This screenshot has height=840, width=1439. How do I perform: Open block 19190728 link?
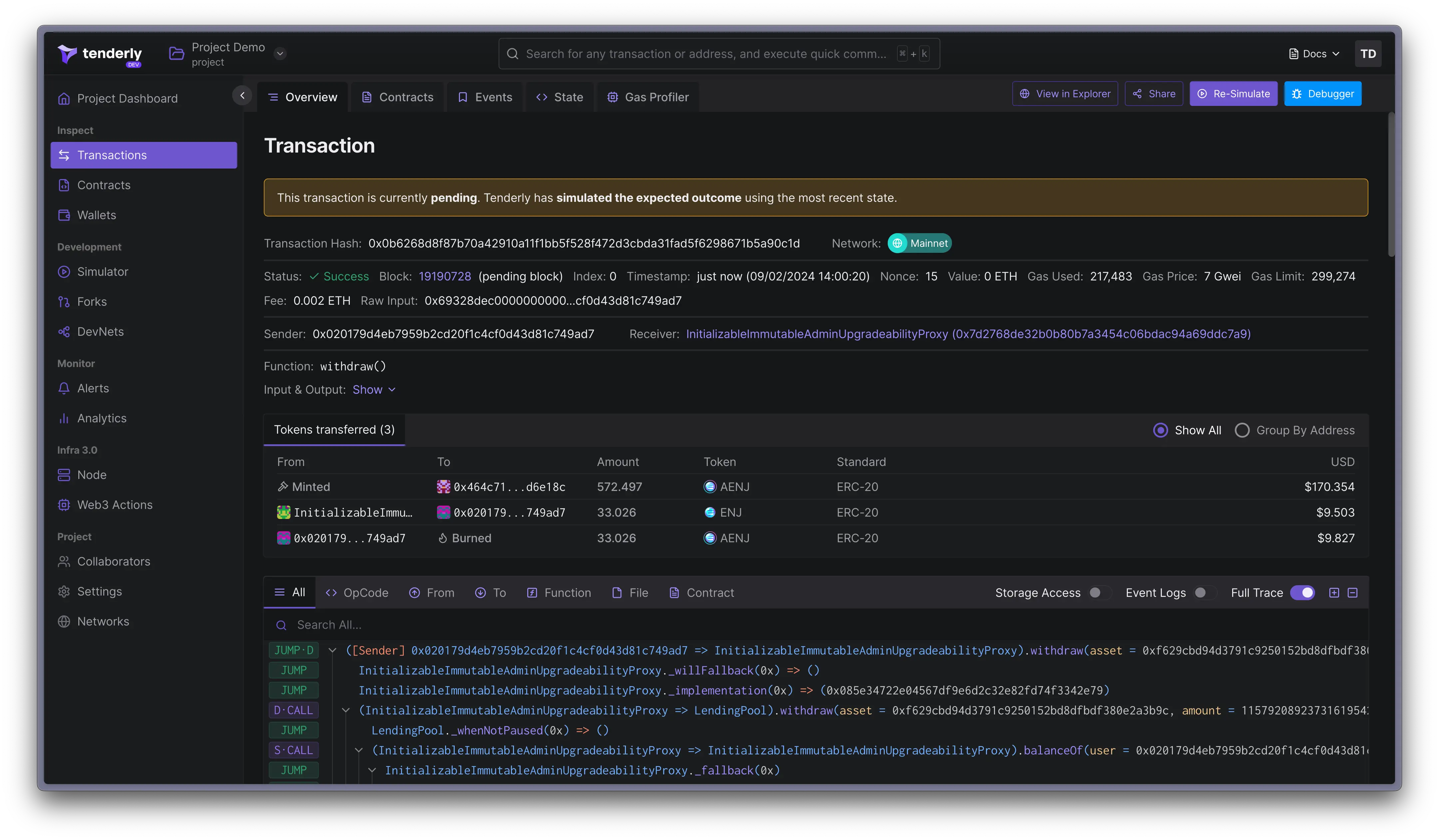(445, 276)
